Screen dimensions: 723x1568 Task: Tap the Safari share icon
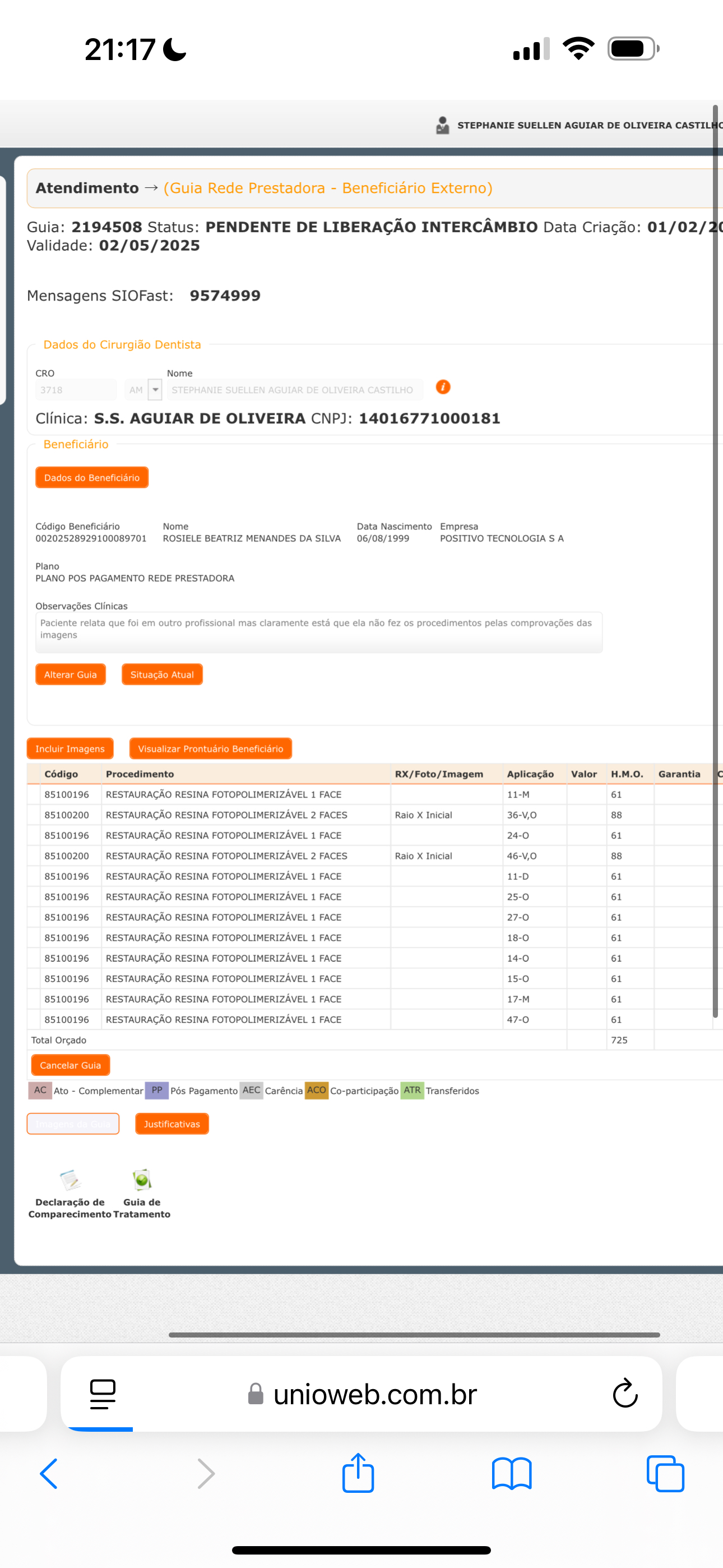pyautogui.click(x=358, y=1474)
